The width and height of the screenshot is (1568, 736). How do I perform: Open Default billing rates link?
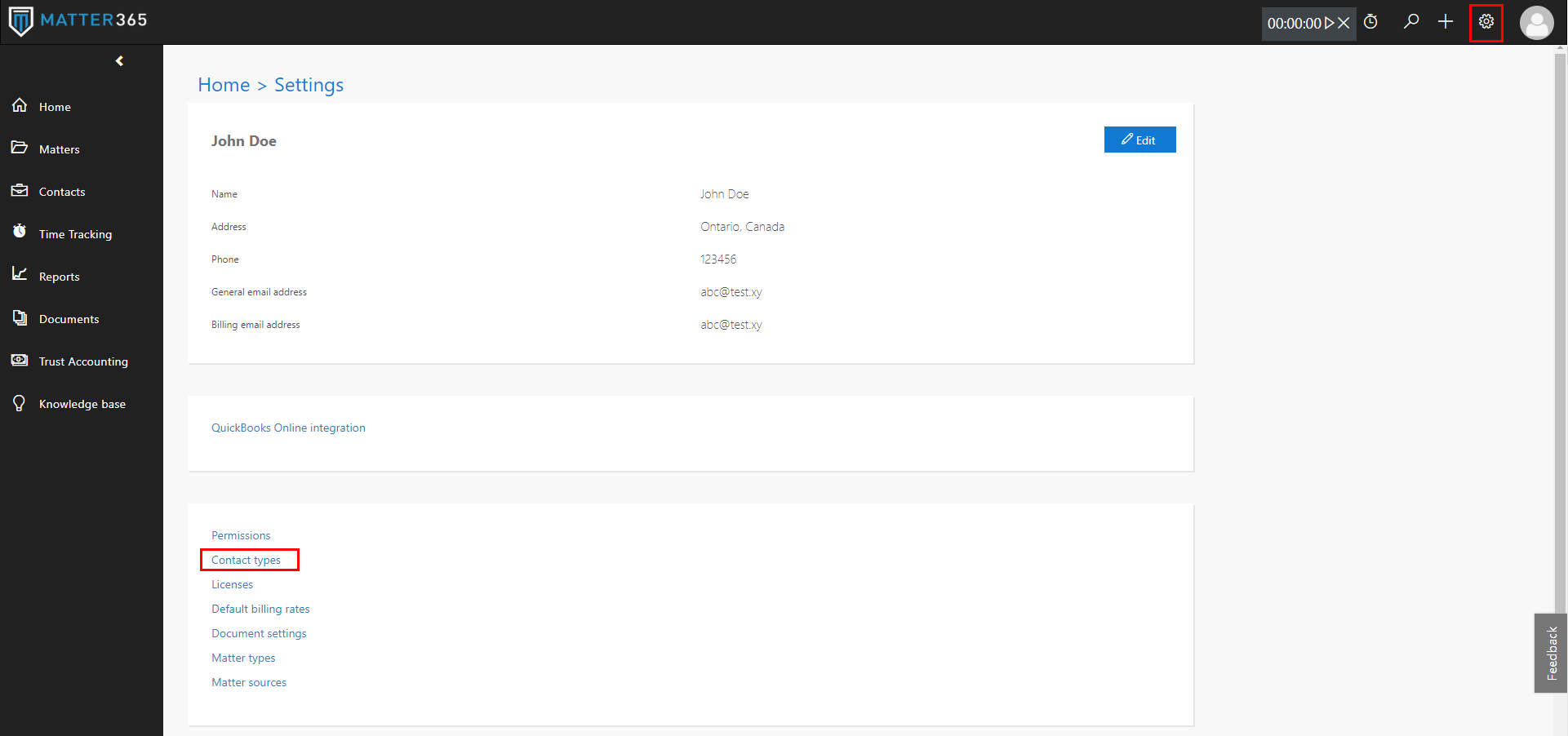(x=260, y=609)
